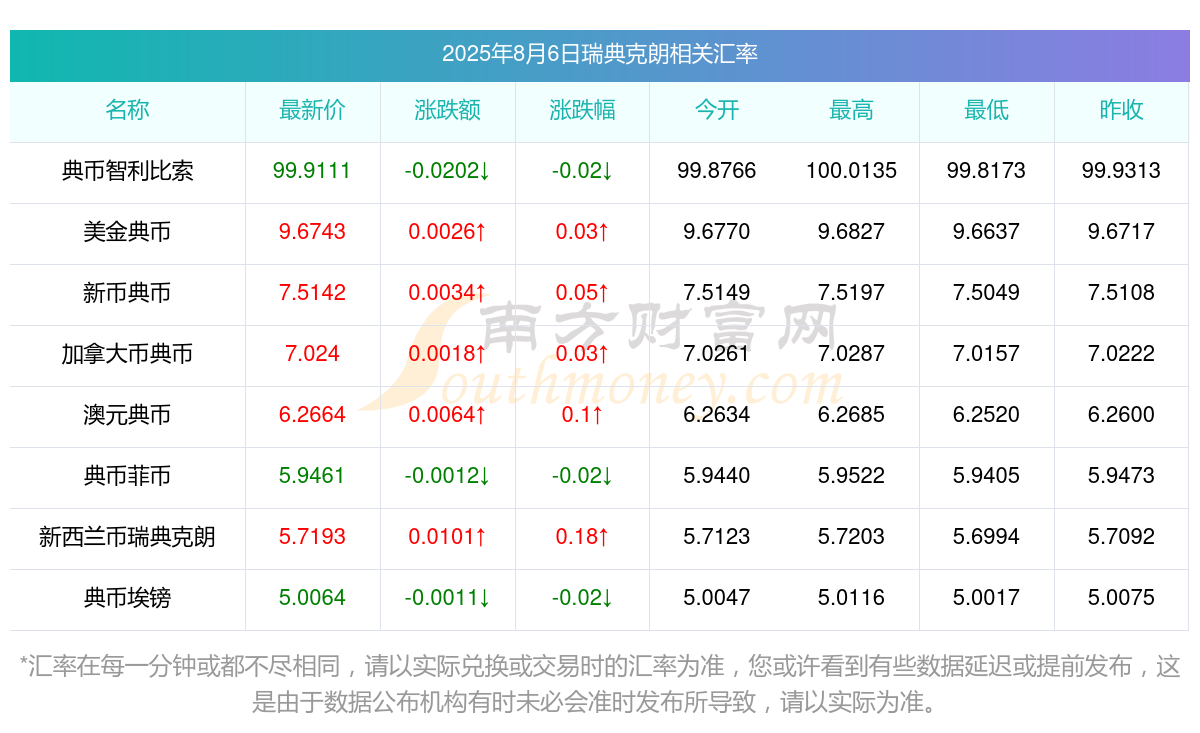
Task: Select the 今开 column header
Action: coord(717,110)
